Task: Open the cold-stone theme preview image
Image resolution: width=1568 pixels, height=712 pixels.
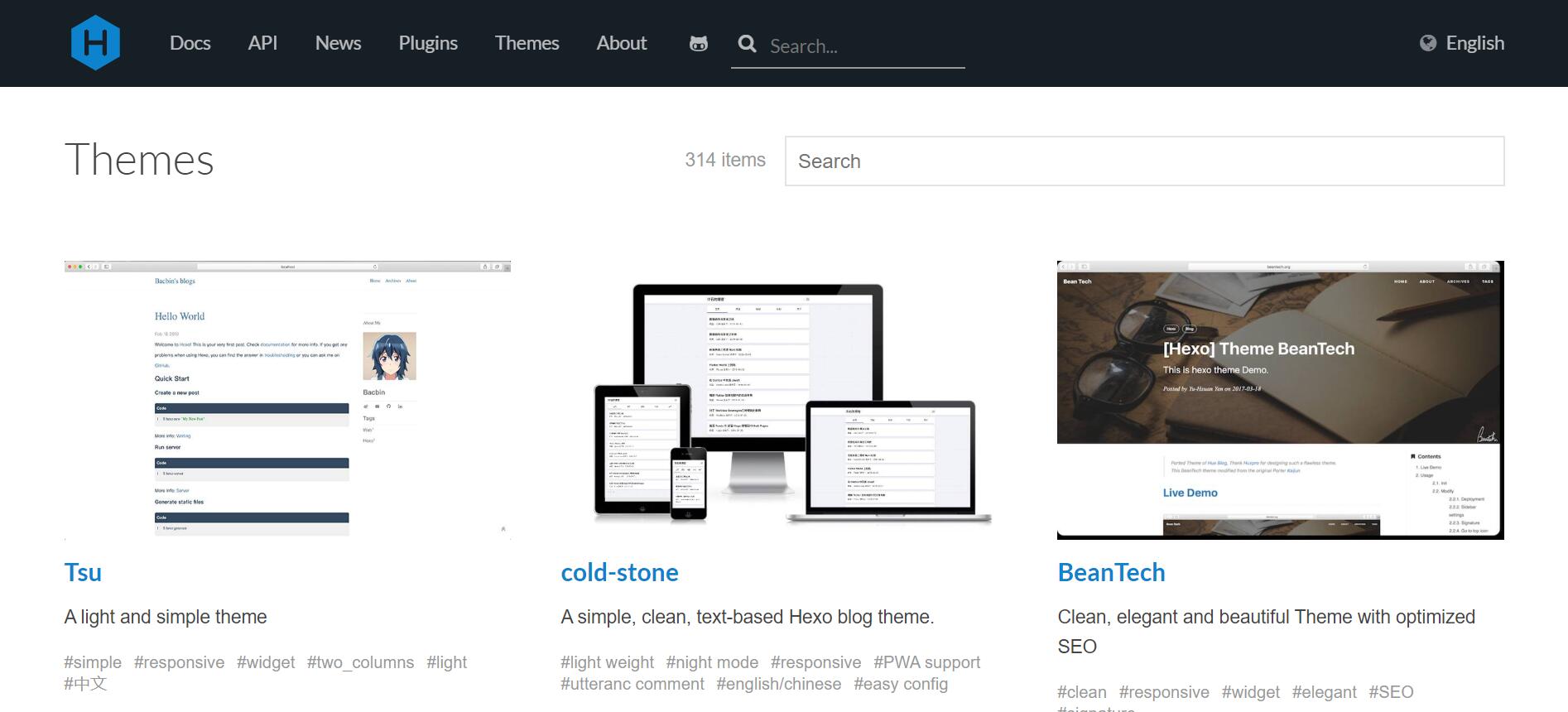Action: pyautogui.click(x=784, y=400)
